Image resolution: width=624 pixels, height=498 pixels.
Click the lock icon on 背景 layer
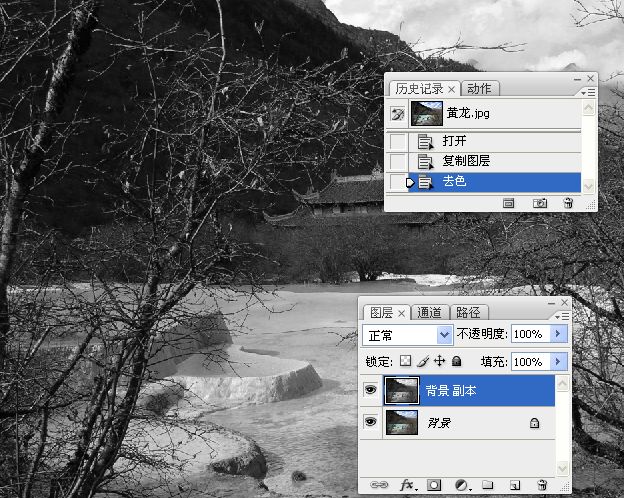[534, 423]
